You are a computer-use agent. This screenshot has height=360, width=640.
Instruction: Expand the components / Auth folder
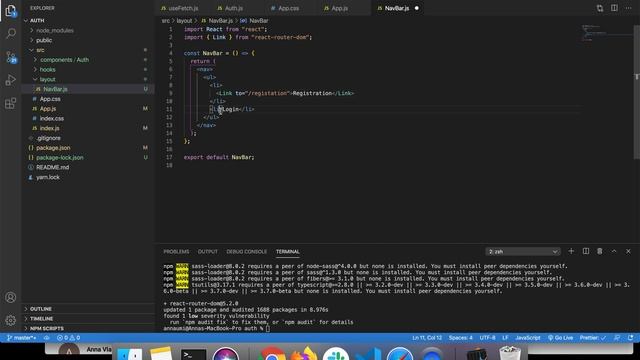click(x=64, y=60)
